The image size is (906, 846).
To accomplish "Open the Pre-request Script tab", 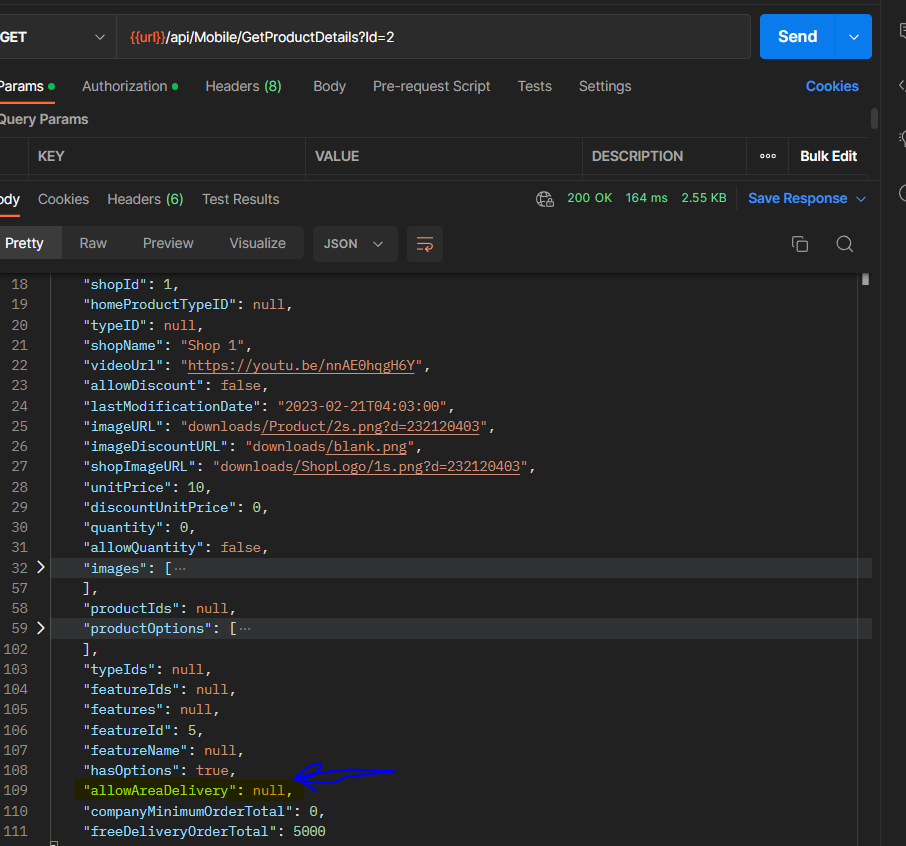I will click(431, 86).
